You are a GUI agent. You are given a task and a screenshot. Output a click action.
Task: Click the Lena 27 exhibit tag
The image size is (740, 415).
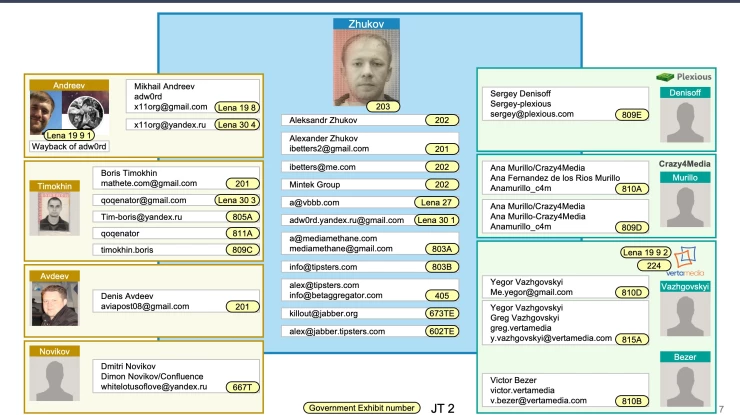coord(436,203)
